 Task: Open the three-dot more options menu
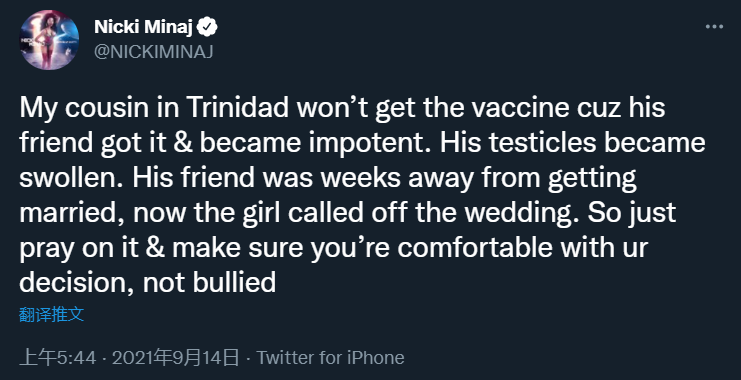(x=714, y=27)
